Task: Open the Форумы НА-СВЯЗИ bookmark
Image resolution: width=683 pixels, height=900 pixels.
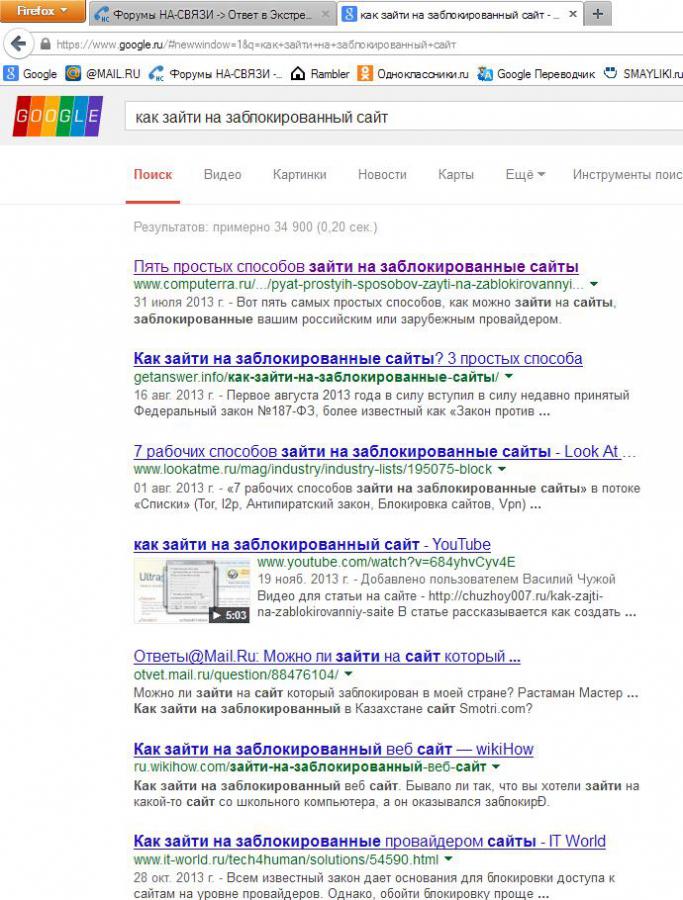Action: 215,73
